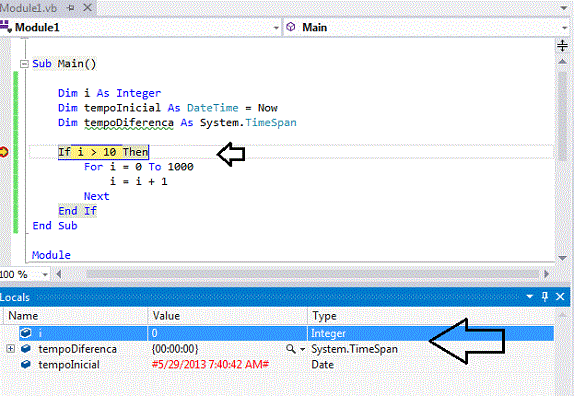Viewport: 574px width, 396px height.
Task: Click the Integer type cell of i
Action: pyautogui.click(x=328, y=334)
